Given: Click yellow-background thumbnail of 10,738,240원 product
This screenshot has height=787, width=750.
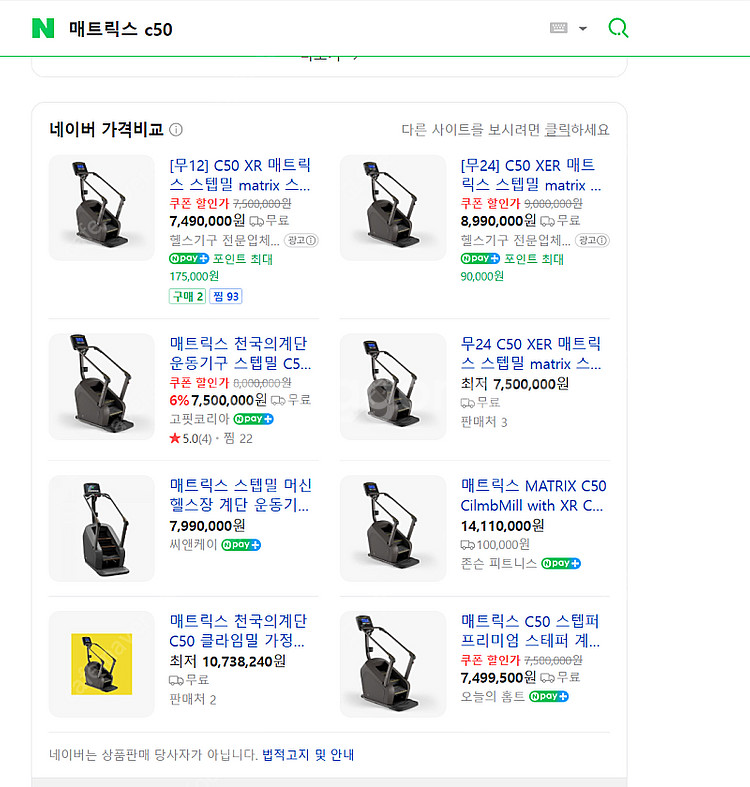Looking at the screenshot, I should (x=101, y=664).
